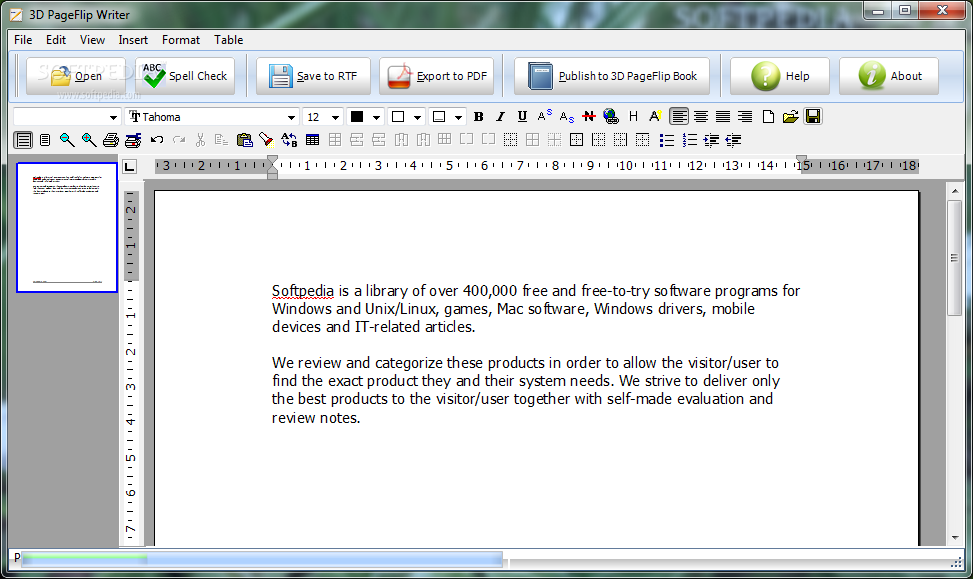Select the page 1 thumbnail
973x579 pixels.
pos(67,228)
